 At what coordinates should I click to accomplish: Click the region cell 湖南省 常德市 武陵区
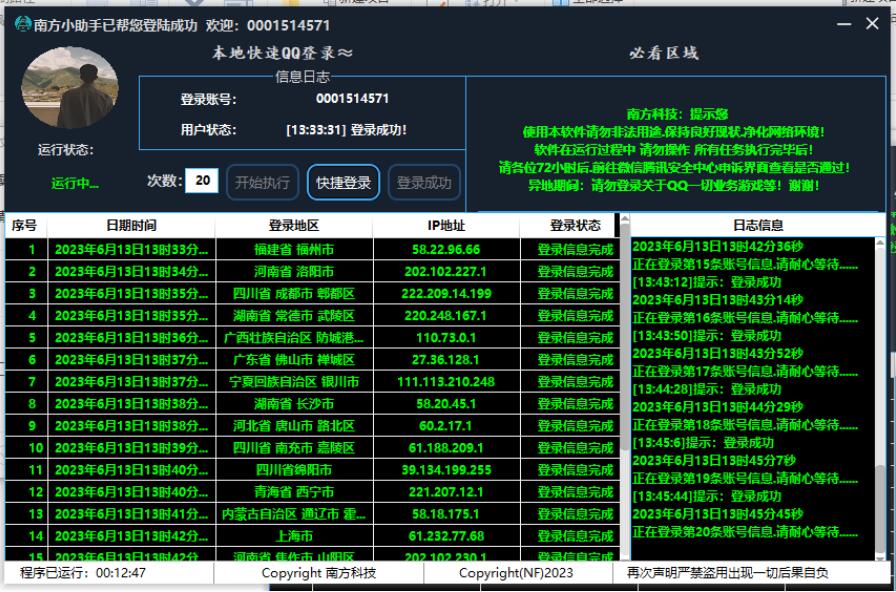(x=294, y=315)
